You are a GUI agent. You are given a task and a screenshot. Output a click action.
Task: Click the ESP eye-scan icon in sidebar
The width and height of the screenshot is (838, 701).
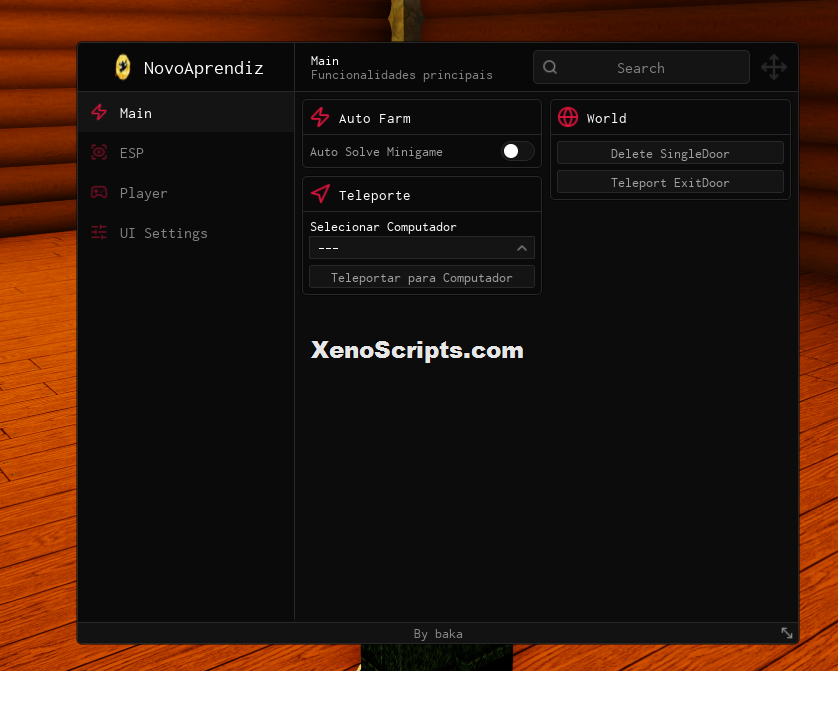(99, 153)
